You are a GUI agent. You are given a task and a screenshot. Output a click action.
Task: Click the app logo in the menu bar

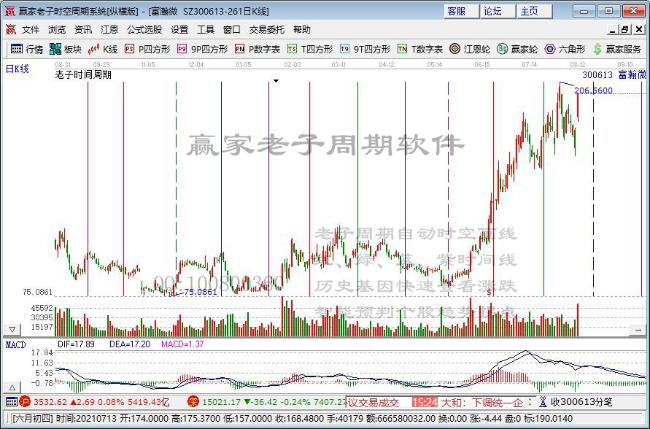point(11,29)
